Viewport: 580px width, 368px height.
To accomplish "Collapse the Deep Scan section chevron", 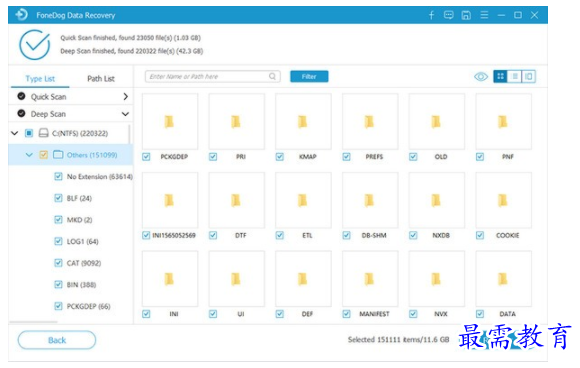I will 125,114.
